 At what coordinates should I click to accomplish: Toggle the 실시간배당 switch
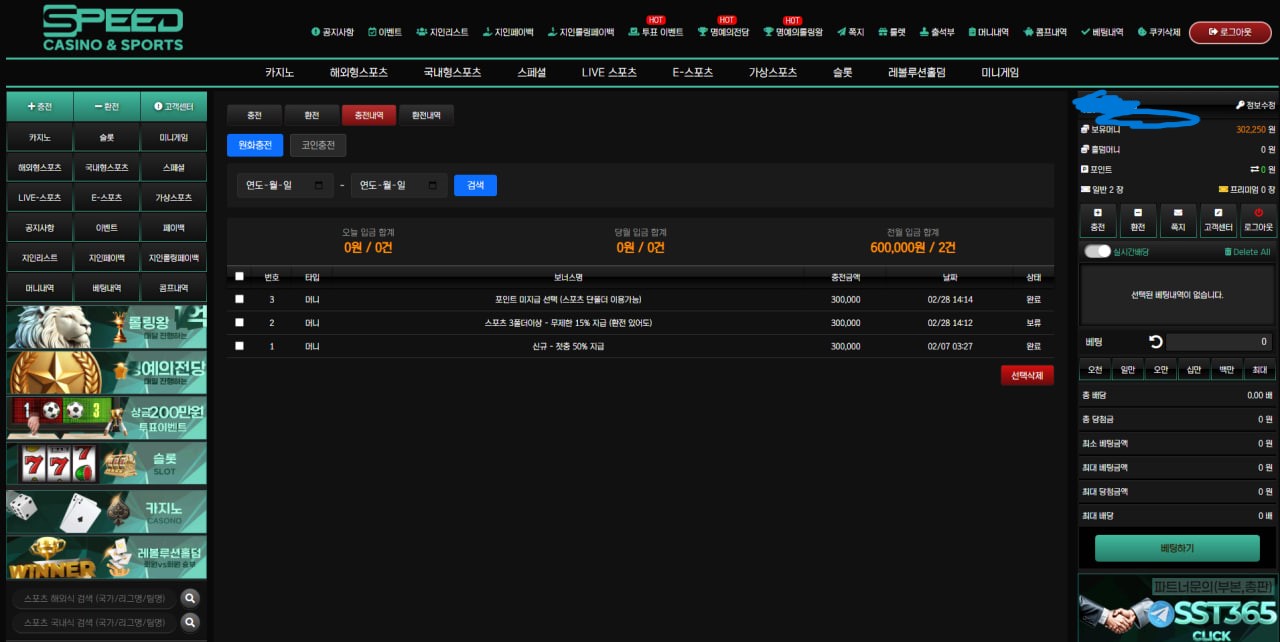pyautogui.click(x=1098, y=252)
